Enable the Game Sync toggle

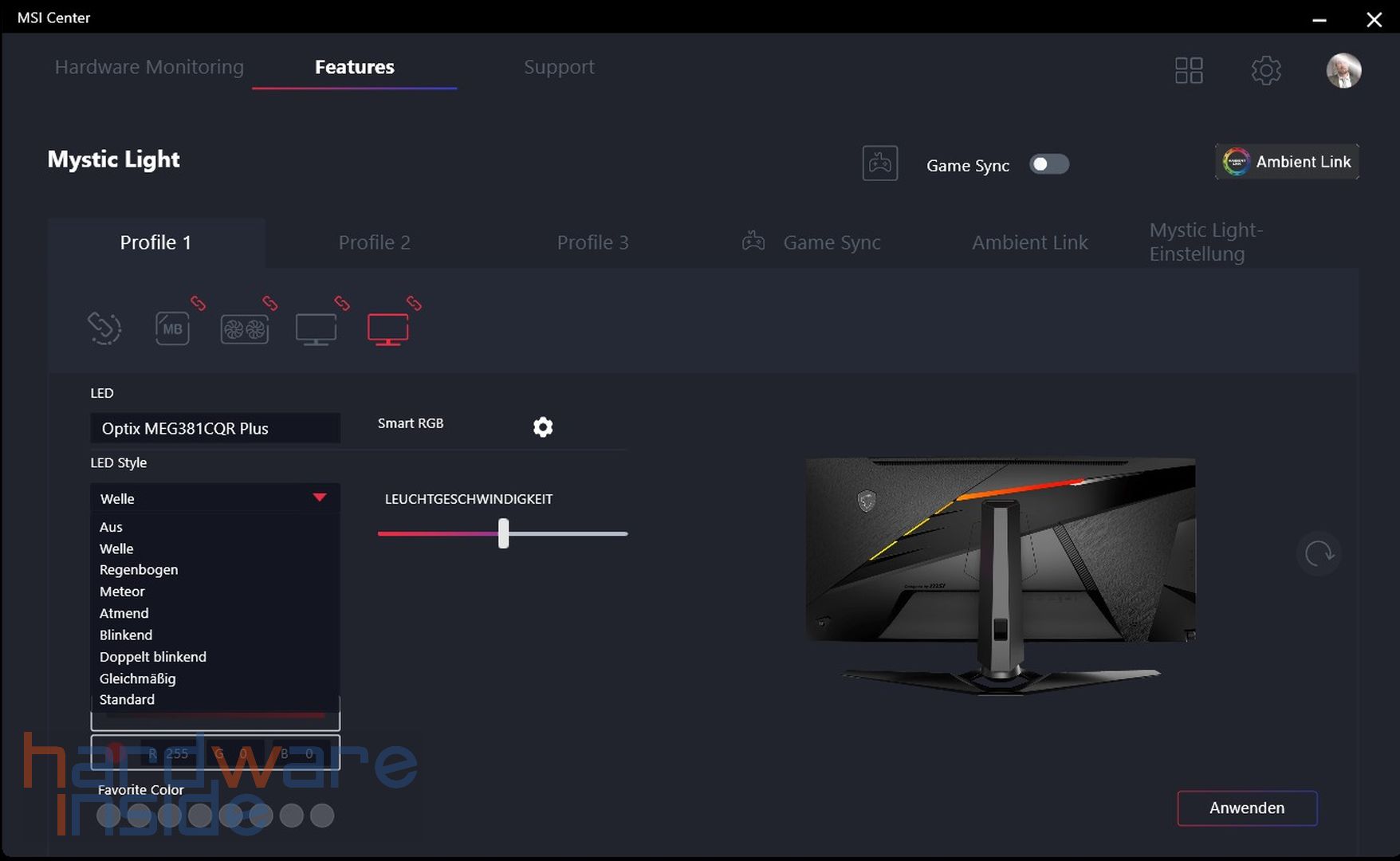1048,163
